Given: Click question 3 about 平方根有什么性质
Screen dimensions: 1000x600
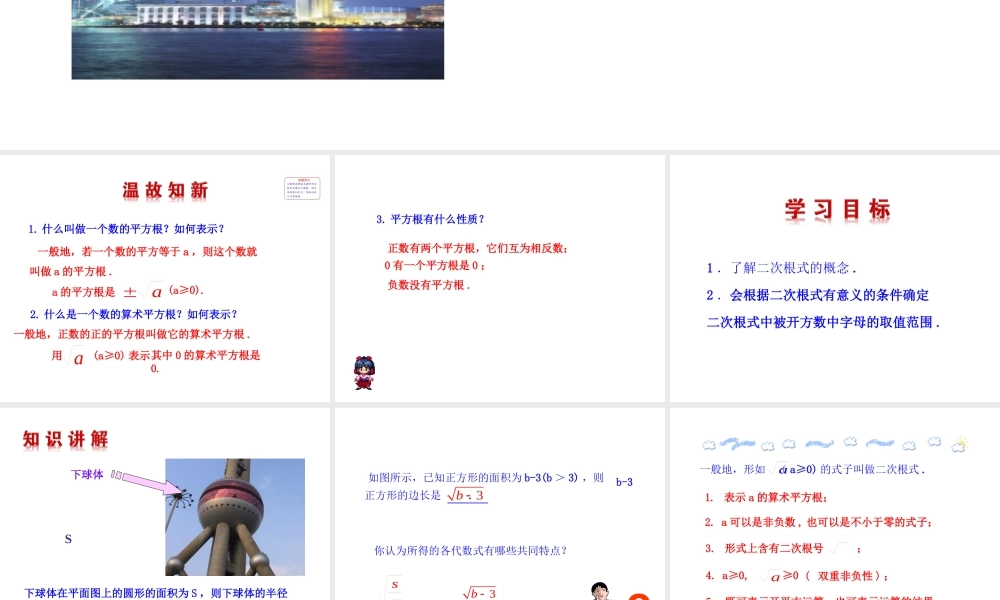Looking at the screenshot, I should coord(430,219).
